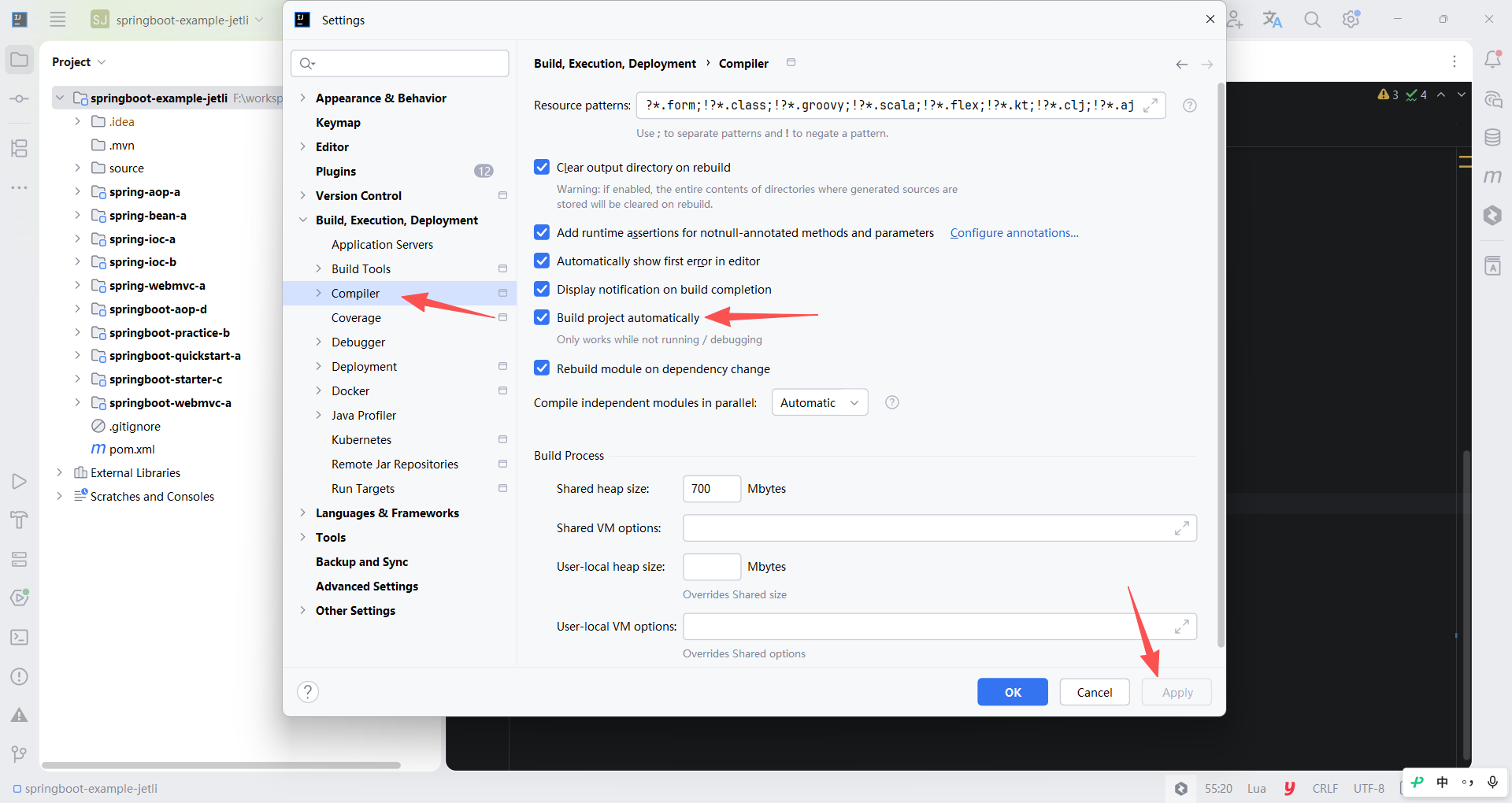
Task: Click the Settings search field
Action: coord(400,64)
